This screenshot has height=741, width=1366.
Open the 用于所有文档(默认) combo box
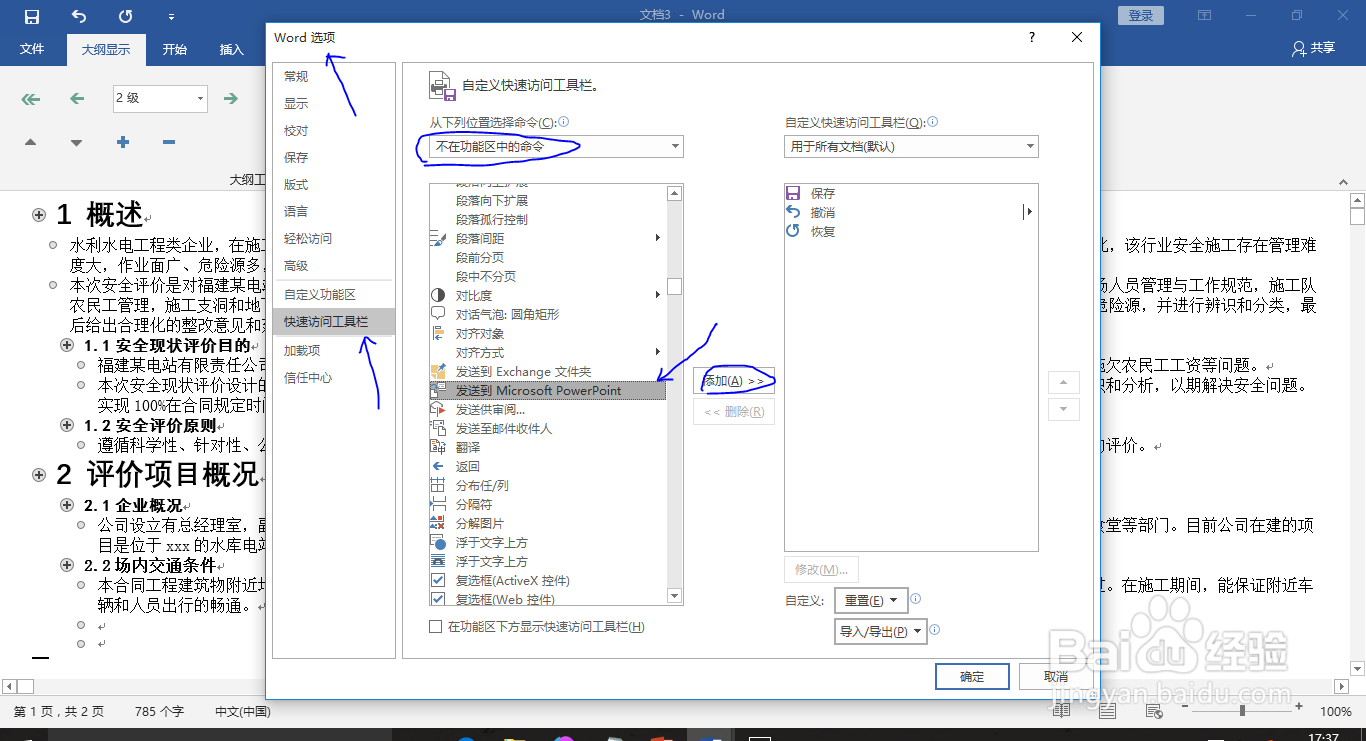pos(911,146)
